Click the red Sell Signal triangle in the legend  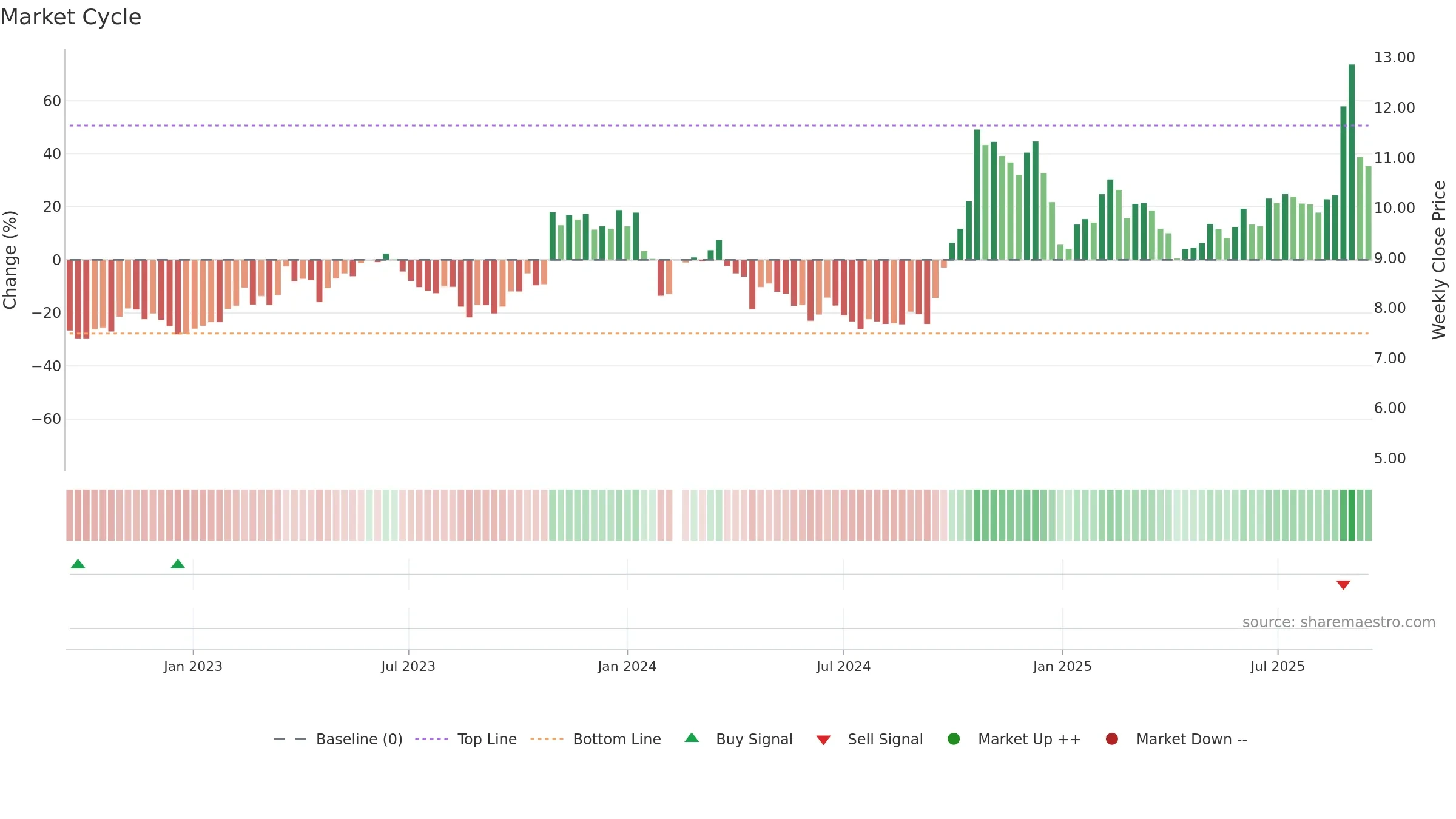coord(823,740)
